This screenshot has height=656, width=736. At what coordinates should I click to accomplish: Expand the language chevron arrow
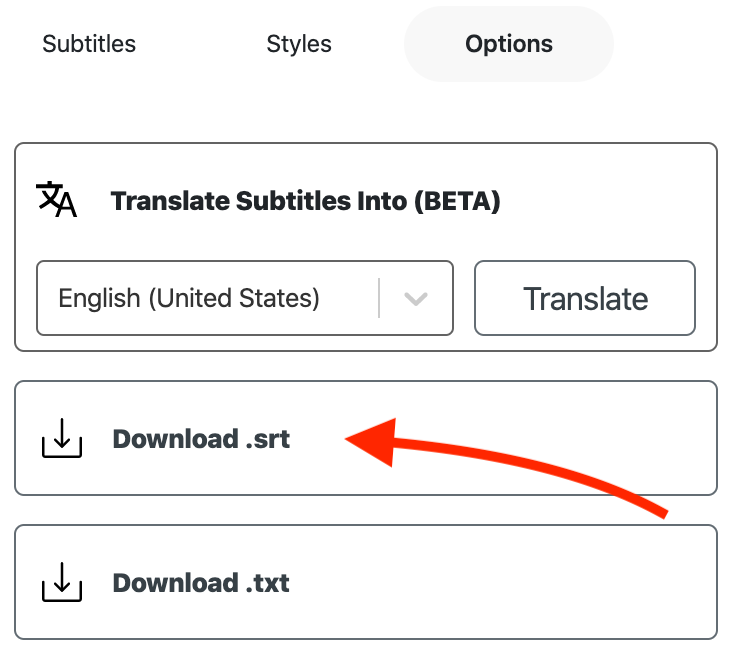415,298
